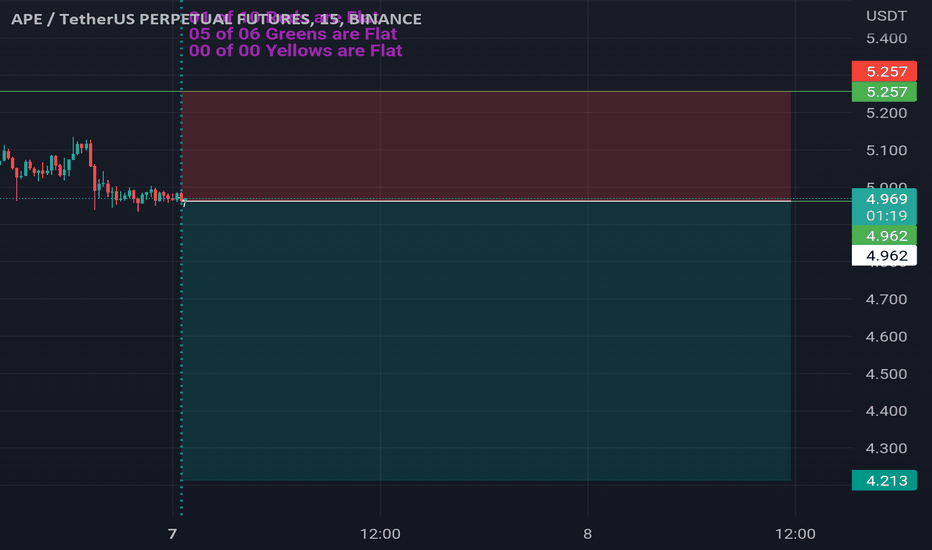Click the 4.300 price scale value
The width and height of the screenshot is (932, 550).
click(886, 448)
